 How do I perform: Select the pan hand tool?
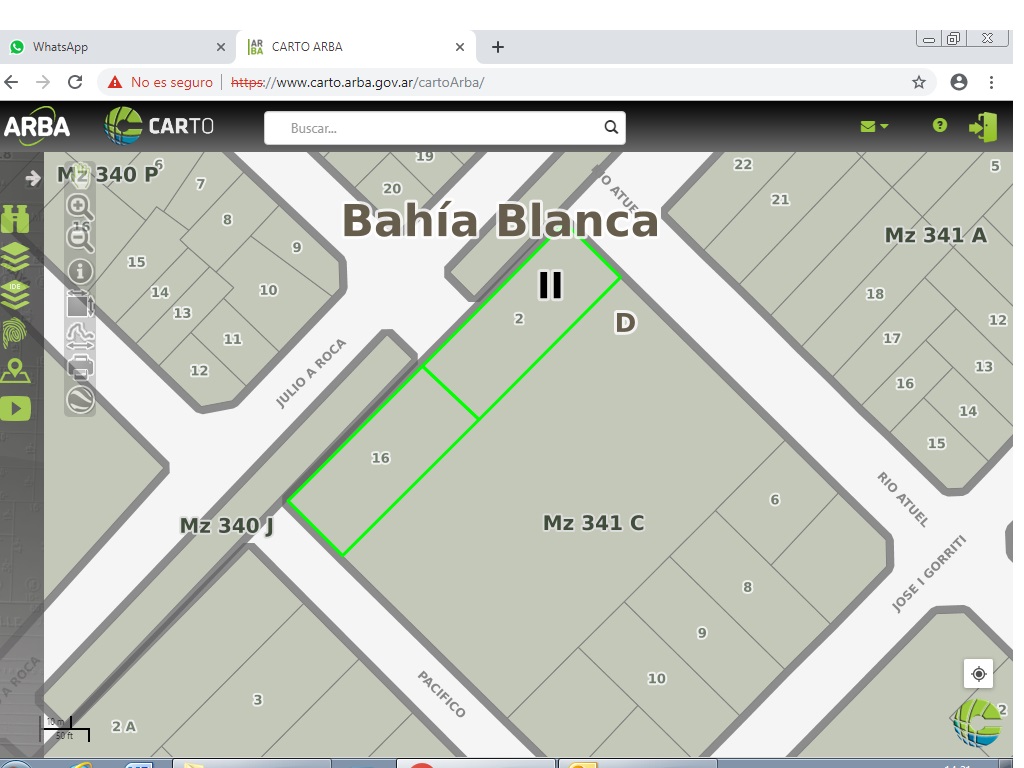(x=80, y=175)
